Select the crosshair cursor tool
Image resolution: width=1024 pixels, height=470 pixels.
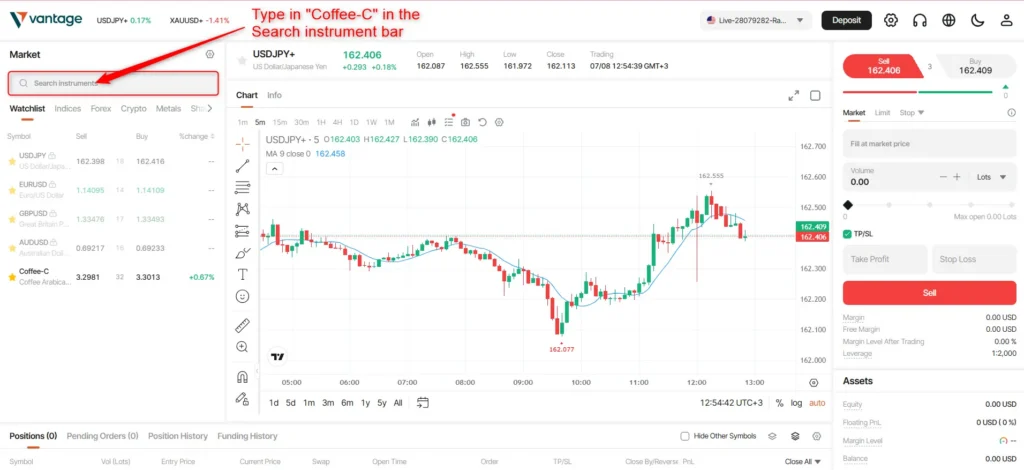coord(242,144)
